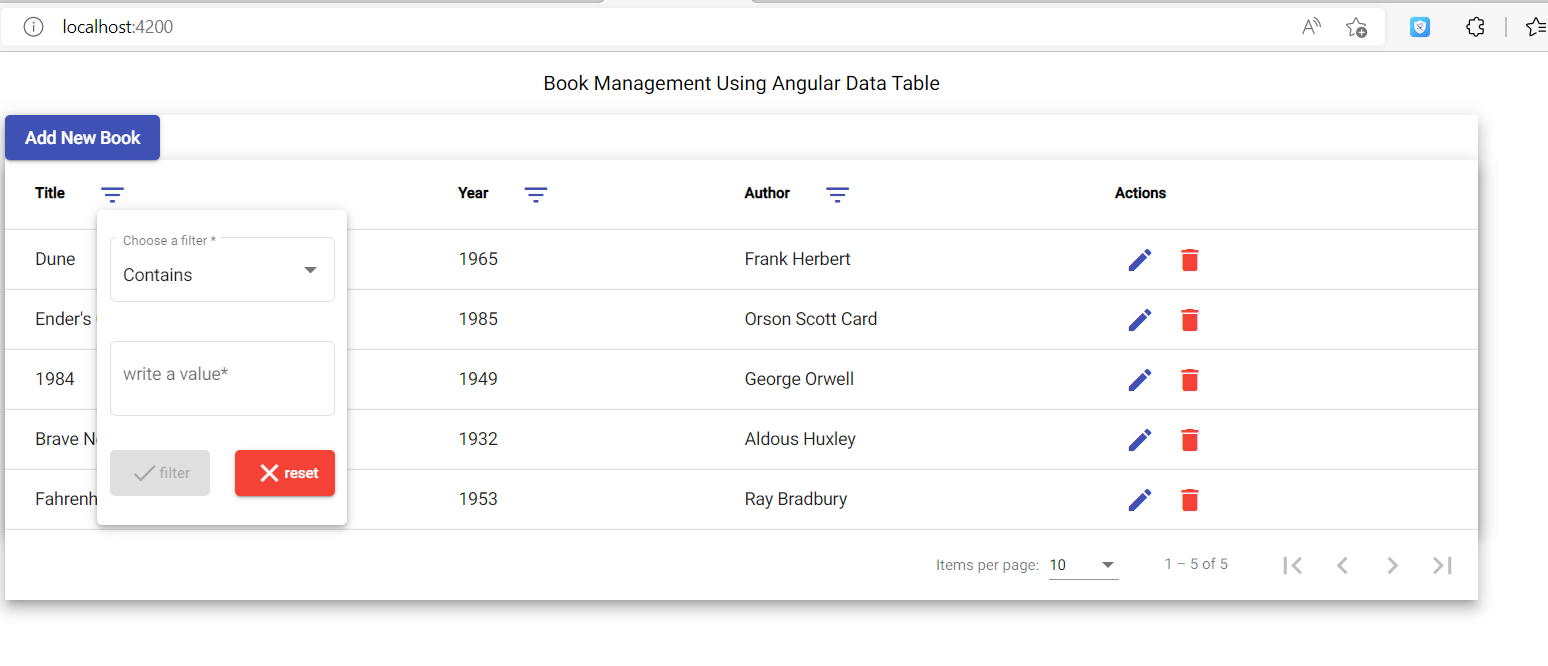Delete the Orson Scott Card book

click(x=1189, y=319)
